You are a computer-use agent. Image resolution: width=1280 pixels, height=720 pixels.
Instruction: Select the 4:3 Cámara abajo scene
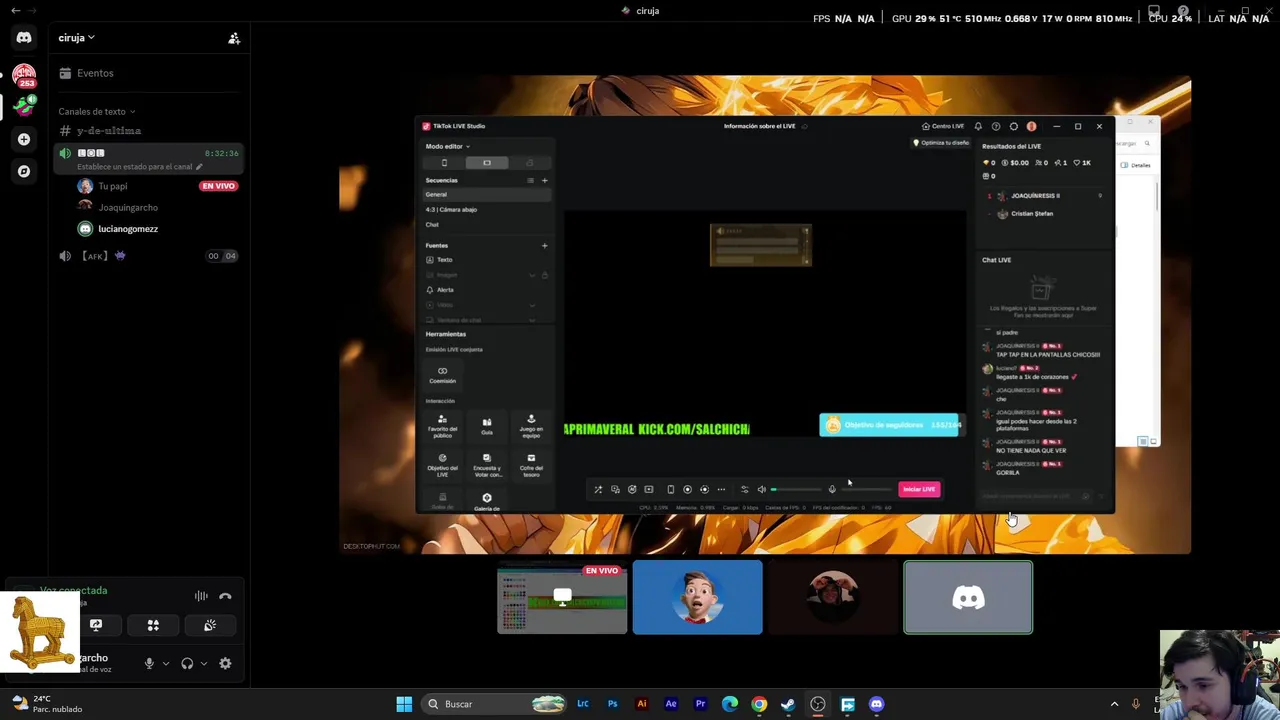point(487,210)
